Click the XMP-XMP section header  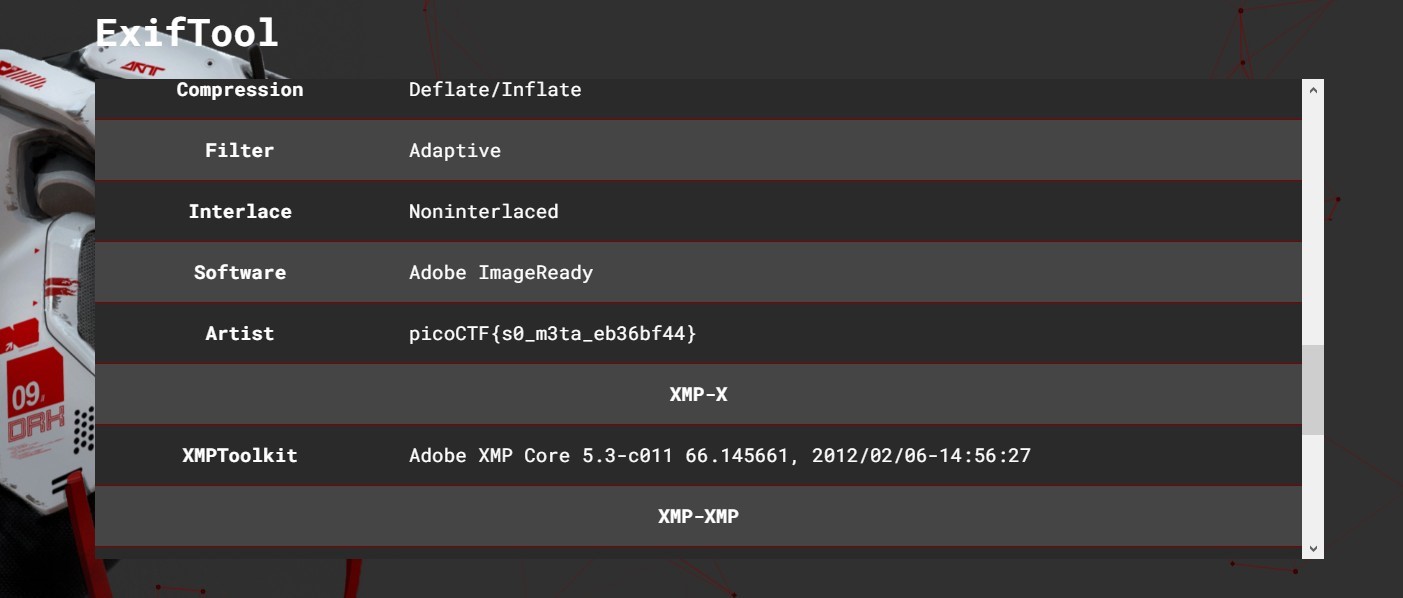click(x=698, y=517)
